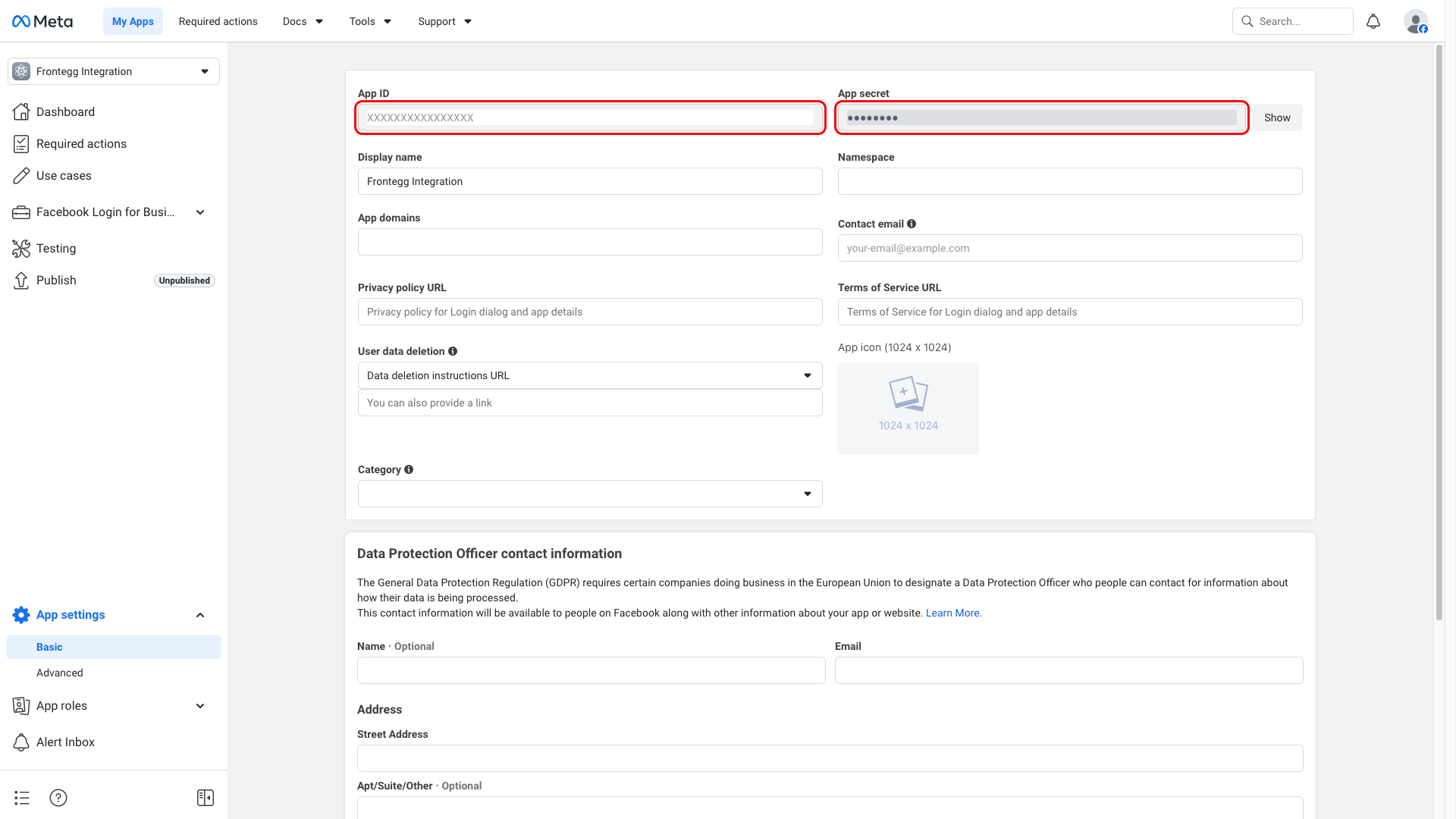The height and width of the screenshot is (819, 1456).
Task: Upload an app icon image placeholder
Action: click(x=908, y=409)
